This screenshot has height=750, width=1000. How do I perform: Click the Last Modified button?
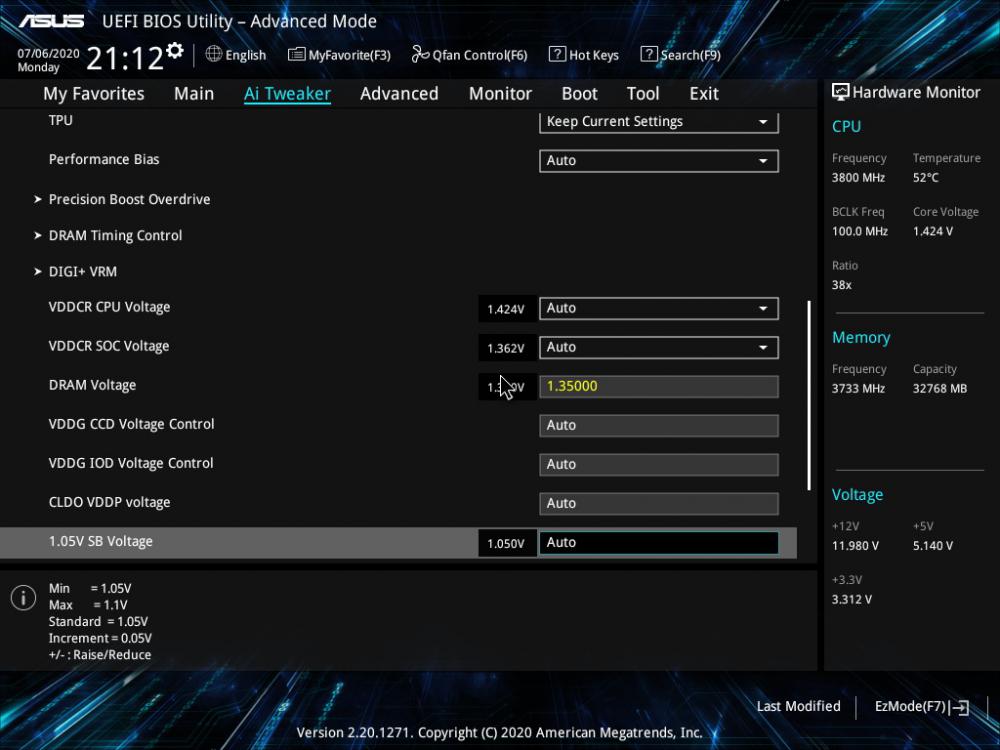tap(798, 707)
